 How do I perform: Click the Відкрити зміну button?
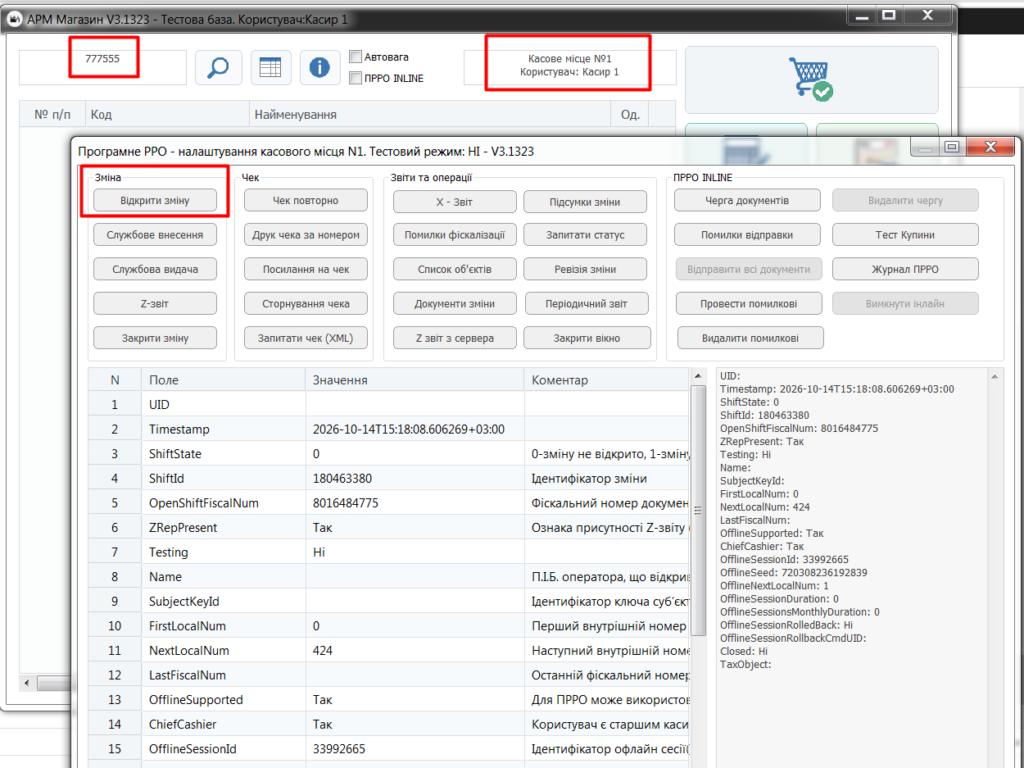(155, 200)
